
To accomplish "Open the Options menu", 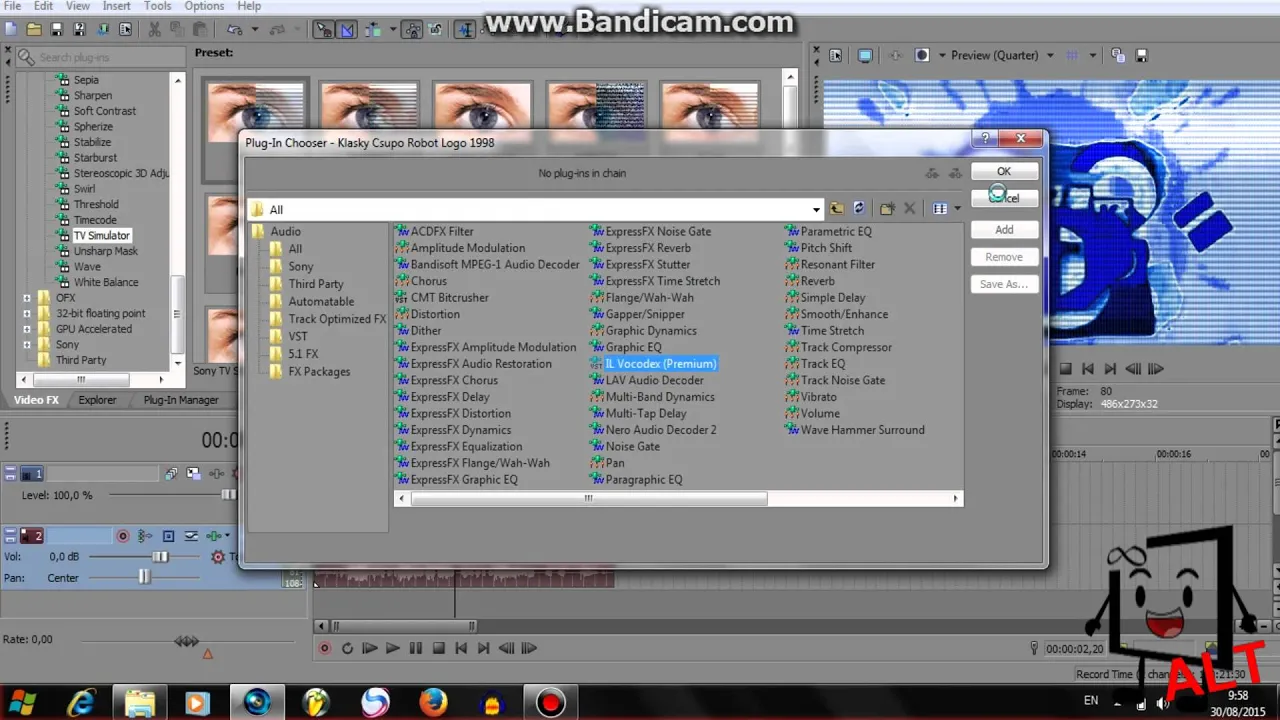I will 204,6.
